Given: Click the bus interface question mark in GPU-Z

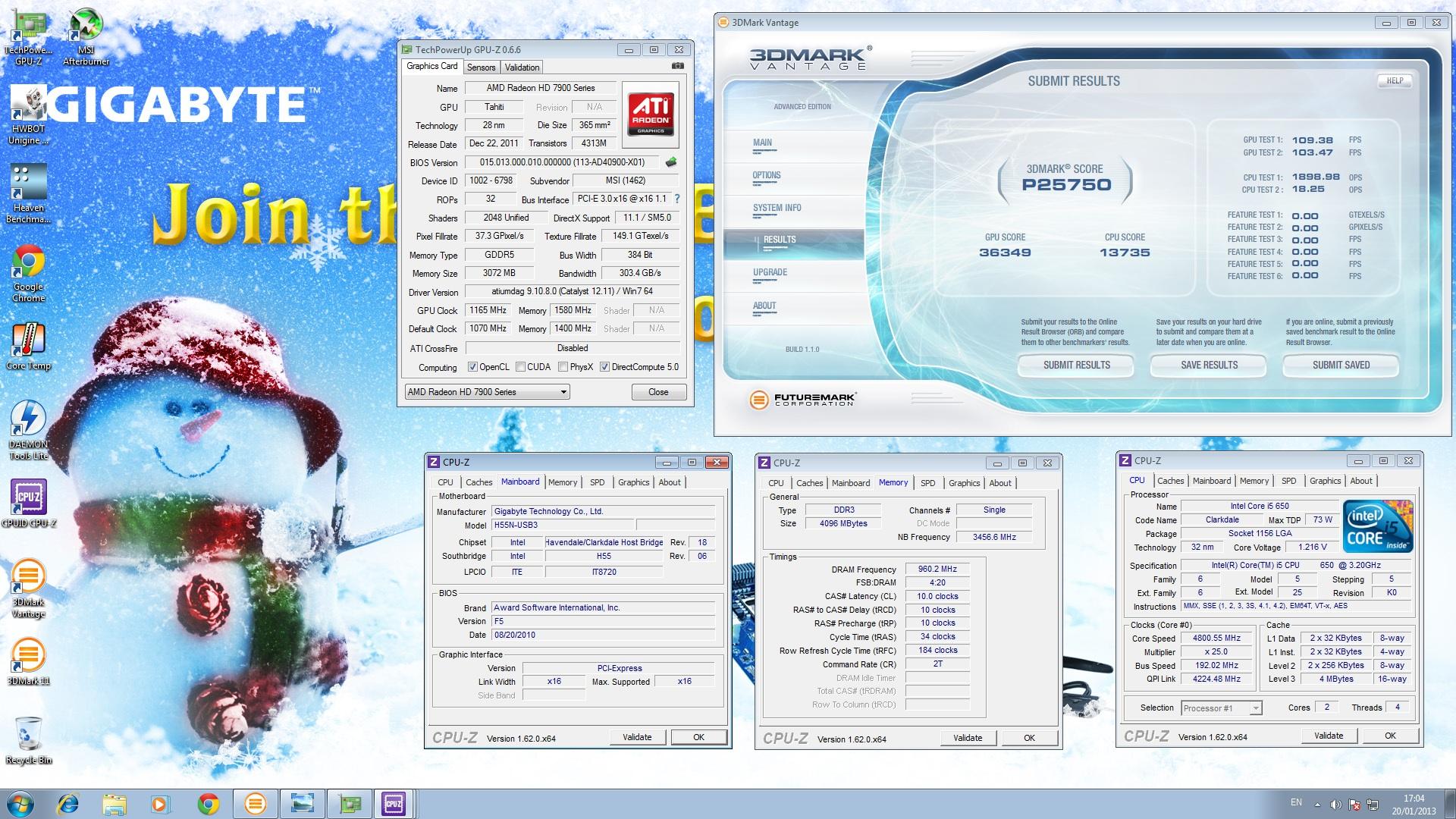Looking at the screenshot, I should [x=677, y=199].
